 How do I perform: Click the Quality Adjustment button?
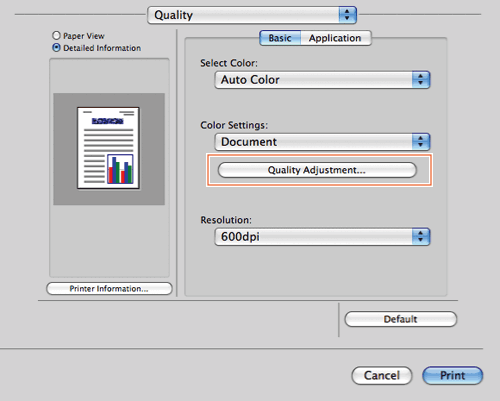(317, 170)
